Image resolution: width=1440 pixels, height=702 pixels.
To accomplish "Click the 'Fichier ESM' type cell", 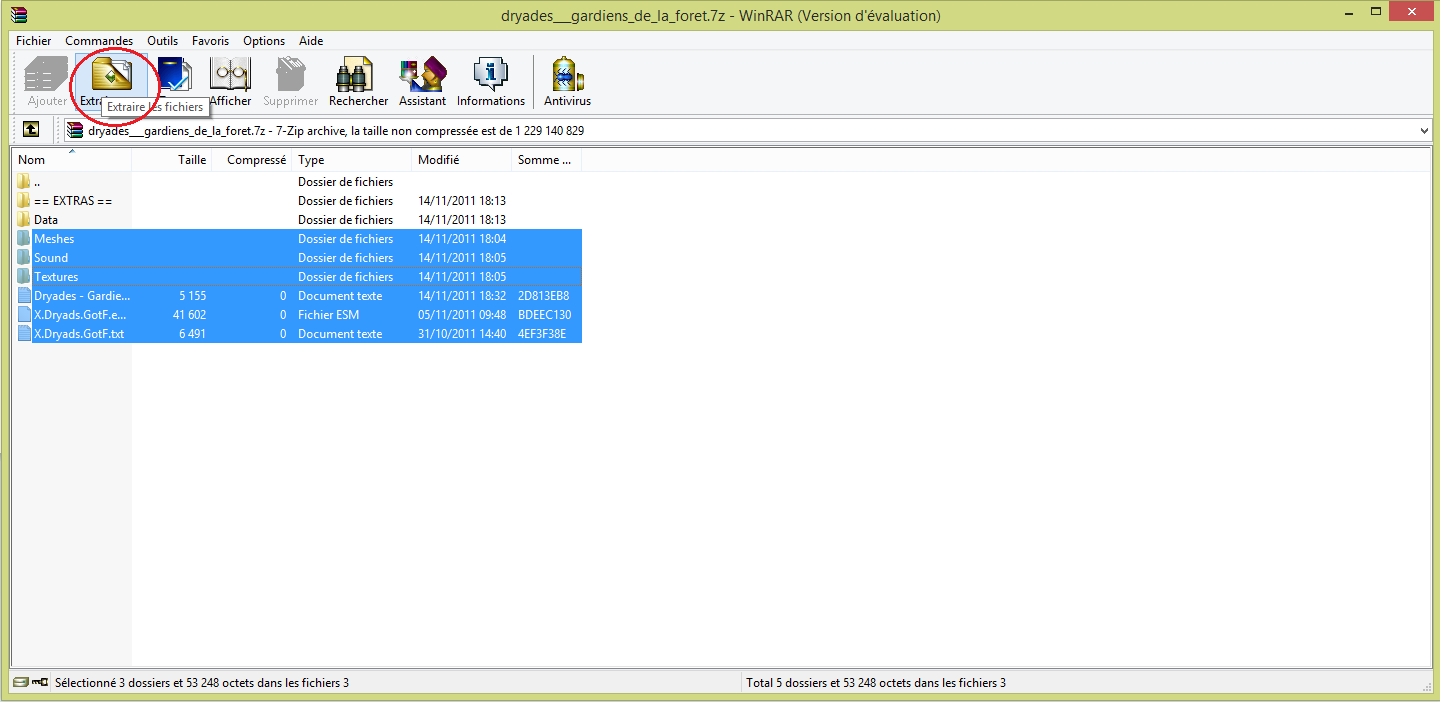I will [x=329, y=315].
